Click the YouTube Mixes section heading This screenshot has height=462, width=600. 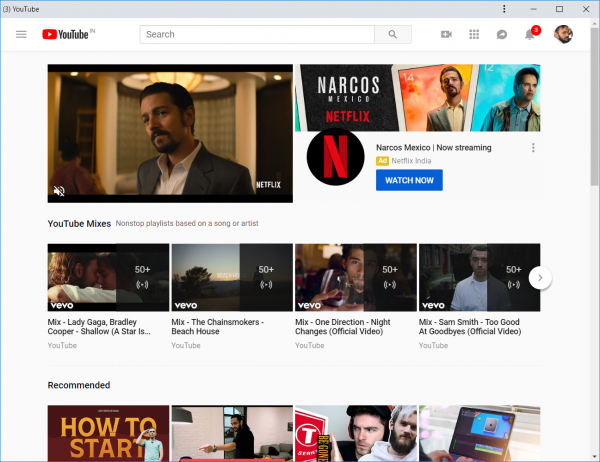[x=79, y=224]
